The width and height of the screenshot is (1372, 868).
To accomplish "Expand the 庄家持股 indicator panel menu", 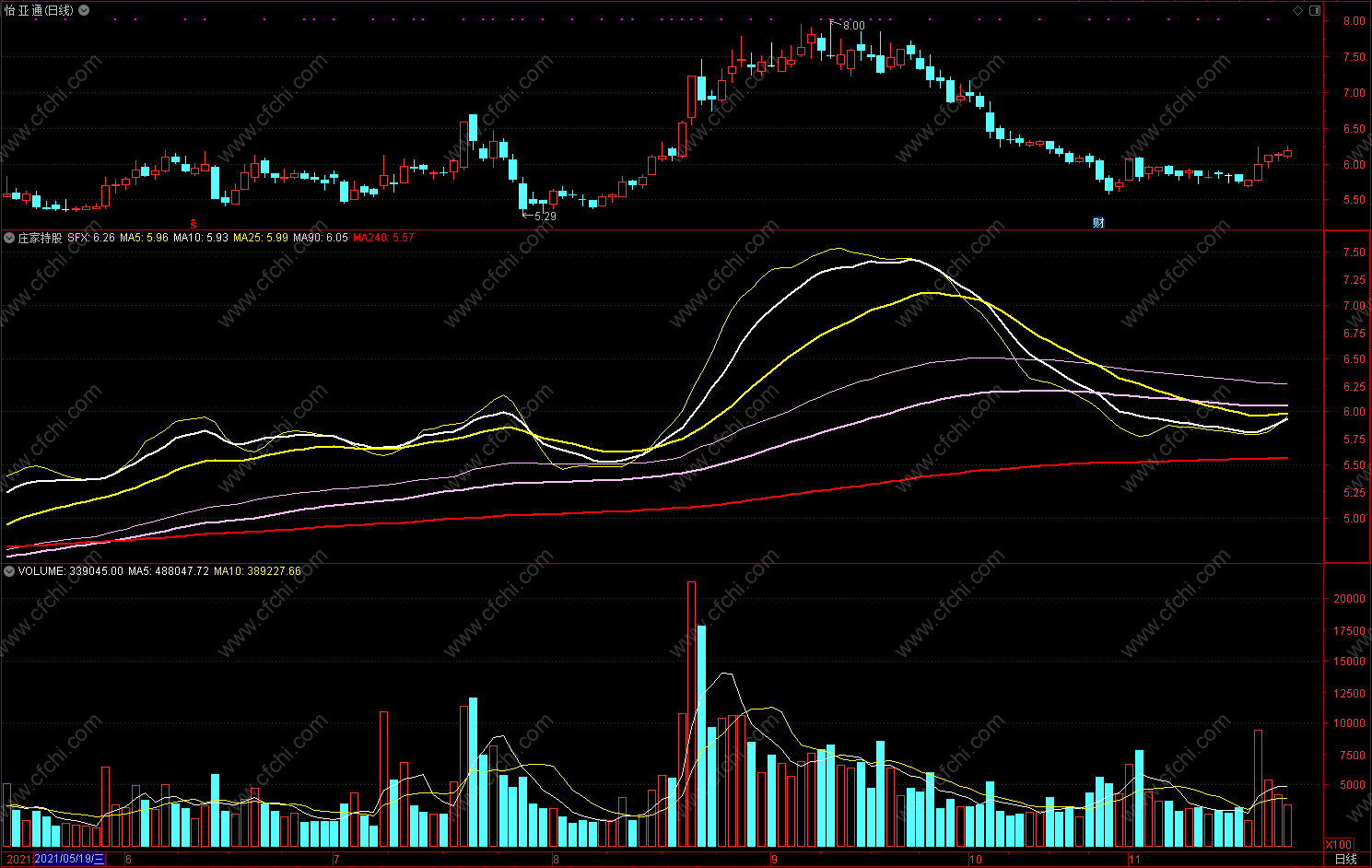I will (x=9, y=238).
